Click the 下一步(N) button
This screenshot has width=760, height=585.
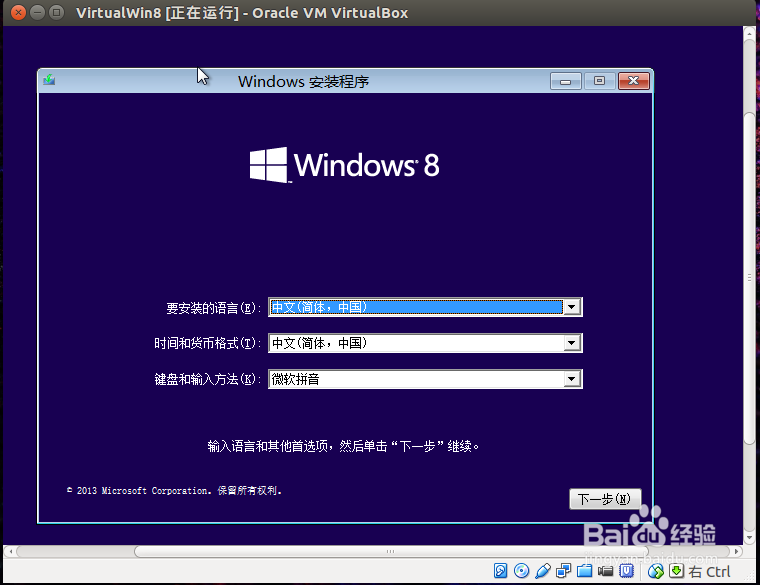[x=605, y=499]
